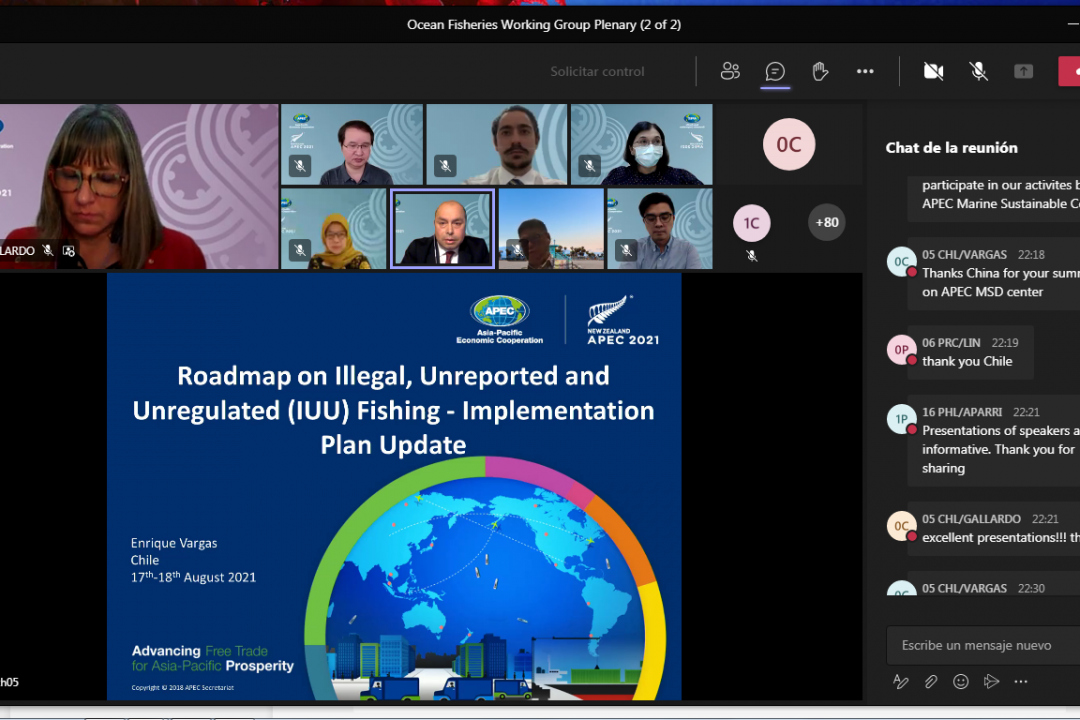Click the screen icon right of LARDO's mic icon
This screenshot has height=720, width=1080.
(68, 251)
